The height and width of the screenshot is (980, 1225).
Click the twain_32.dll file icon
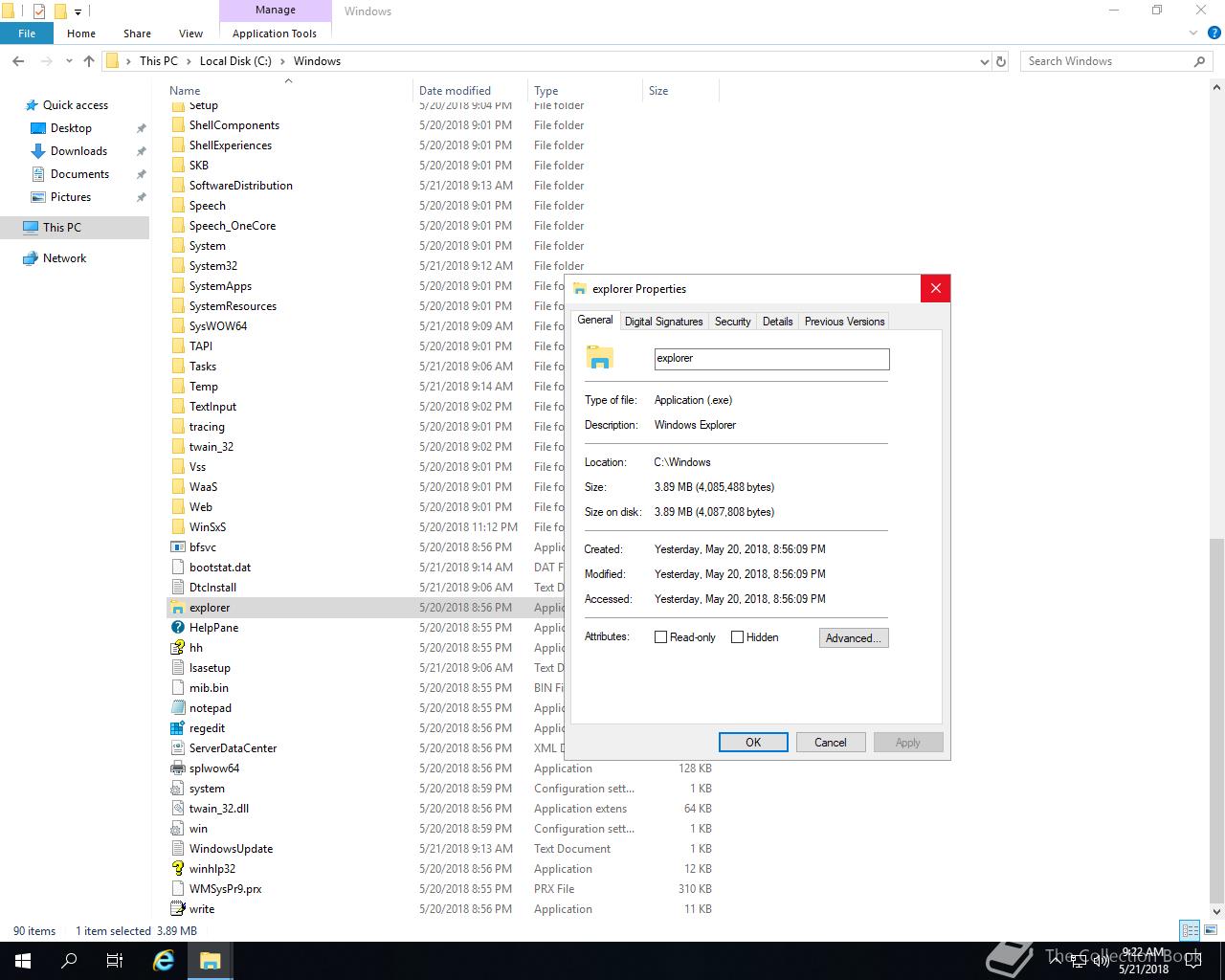(x=177, y=809)
